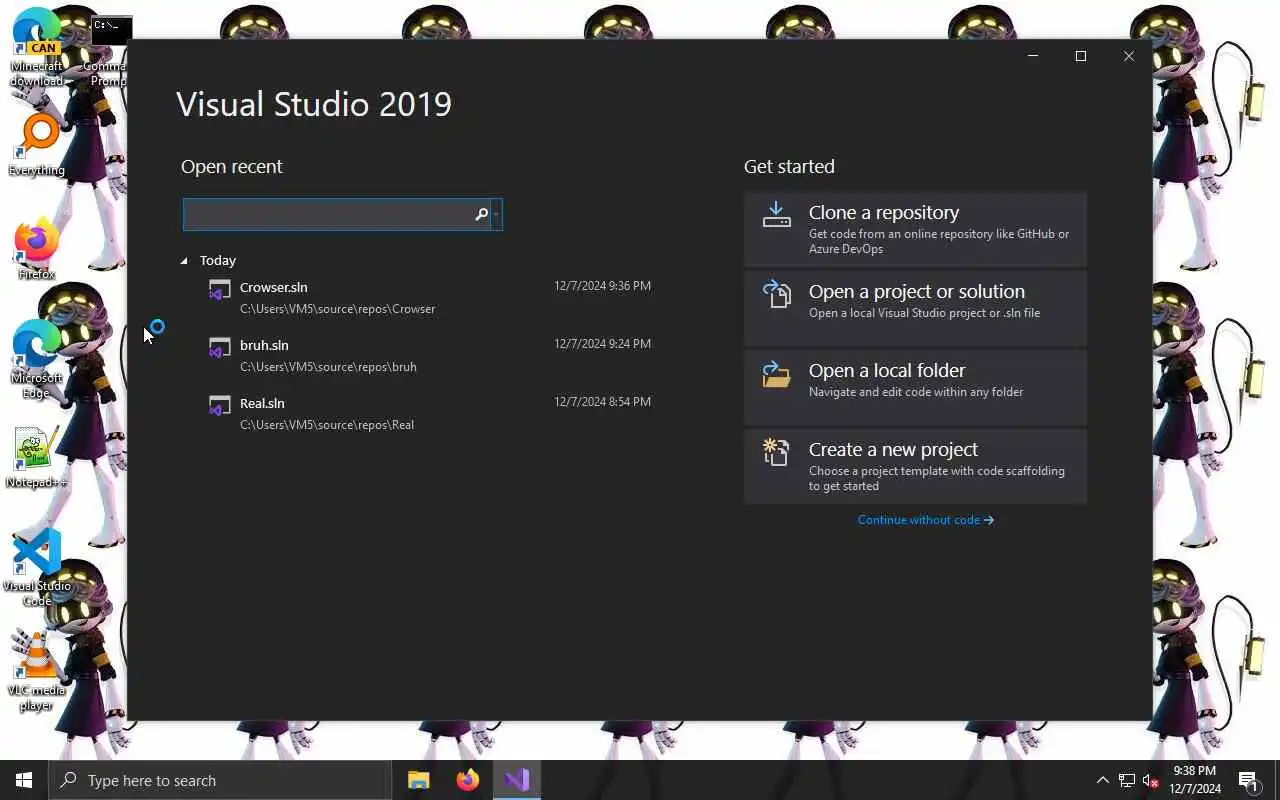This screenshot has height=800, width=1280.
Task: Choose Open a project or solution
Action: [x=915, y=308]
